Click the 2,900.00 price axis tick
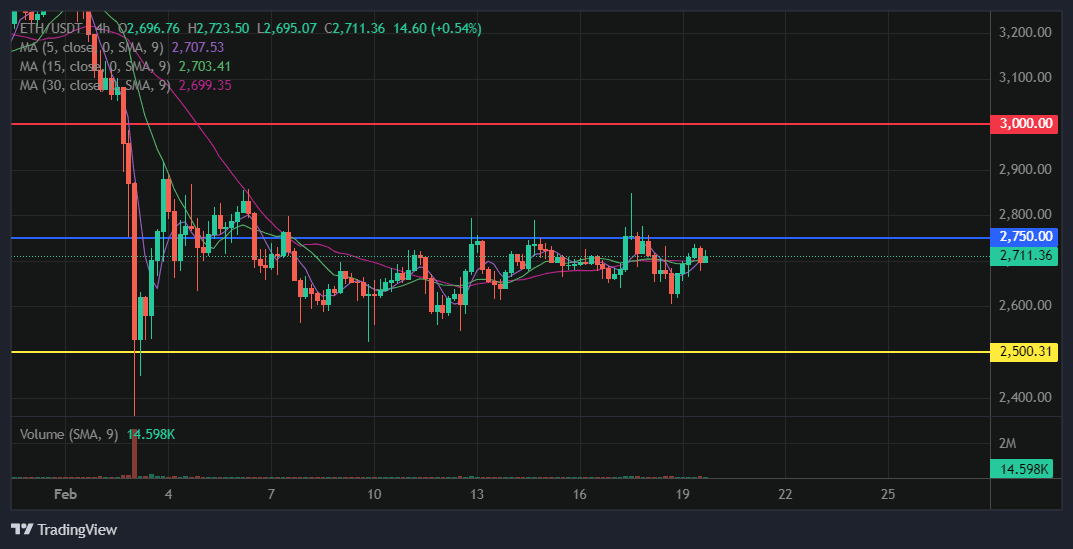1073x549 pixels. tap(1025, 169)
